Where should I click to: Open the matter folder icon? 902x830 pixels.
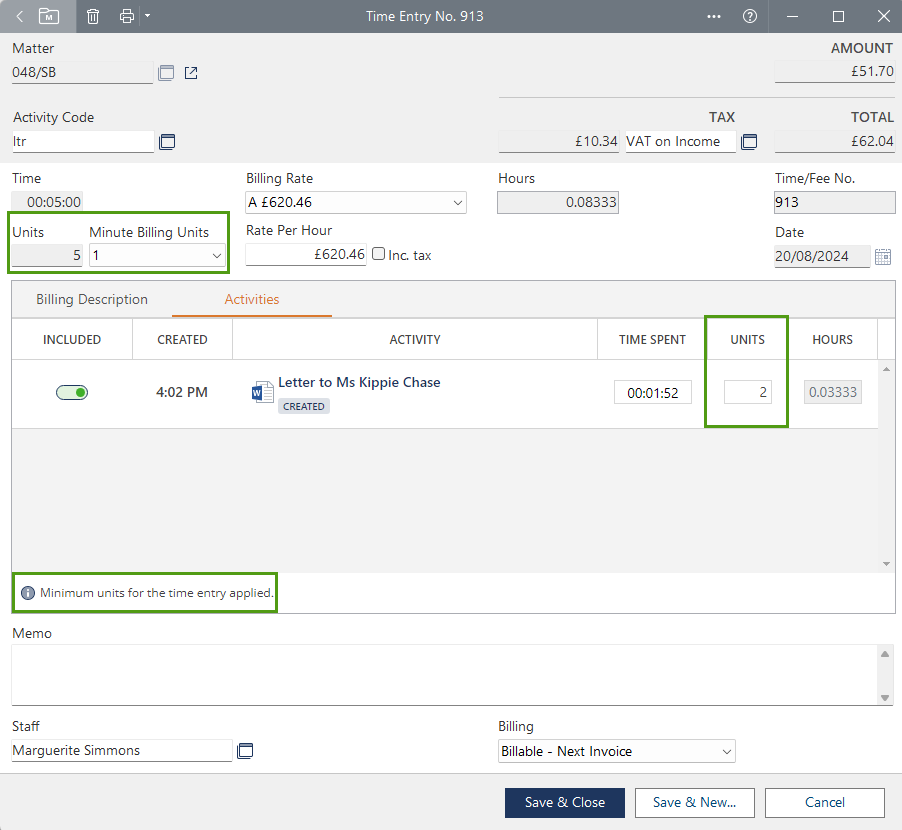click(x=49, y=16)
